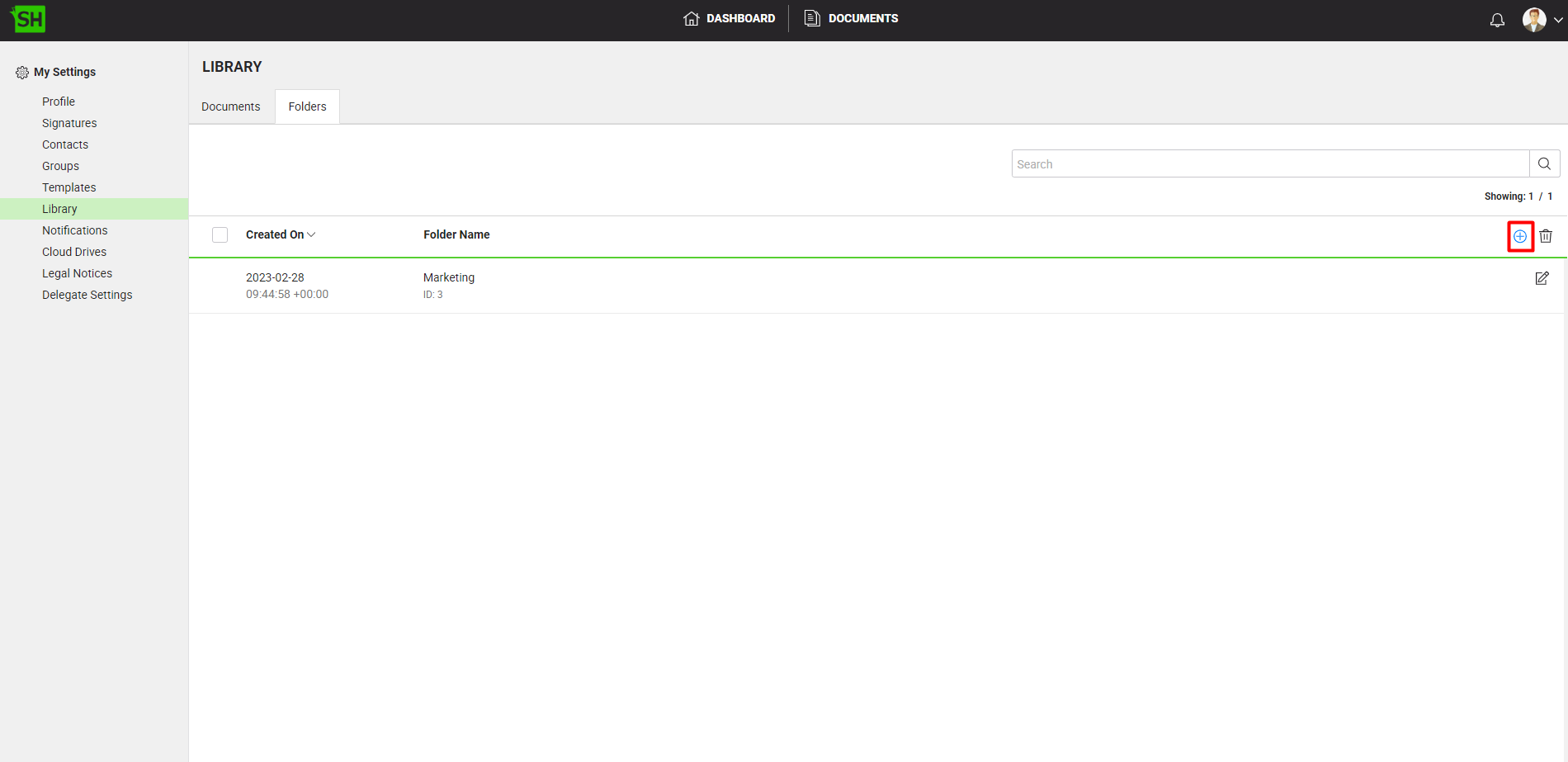Go to Dashboard
Screen dimensions: 1568x762
click(730, 18)
